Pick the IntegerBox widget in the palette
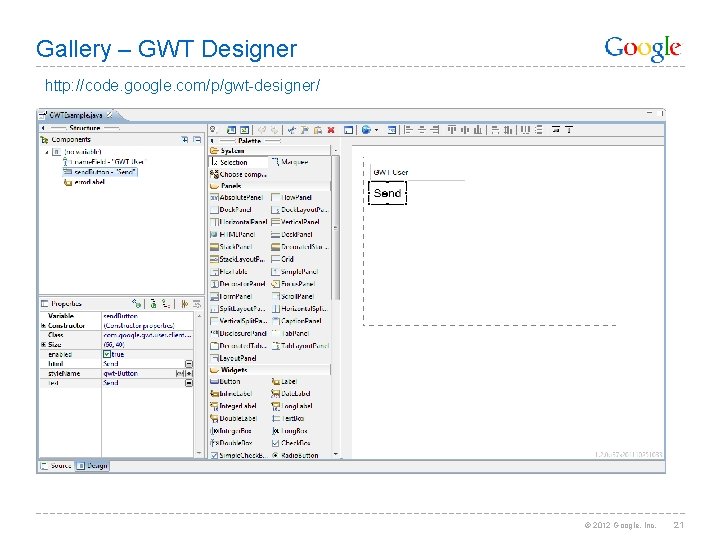This screenshot has height=540, width=720. tap(231, 431)
